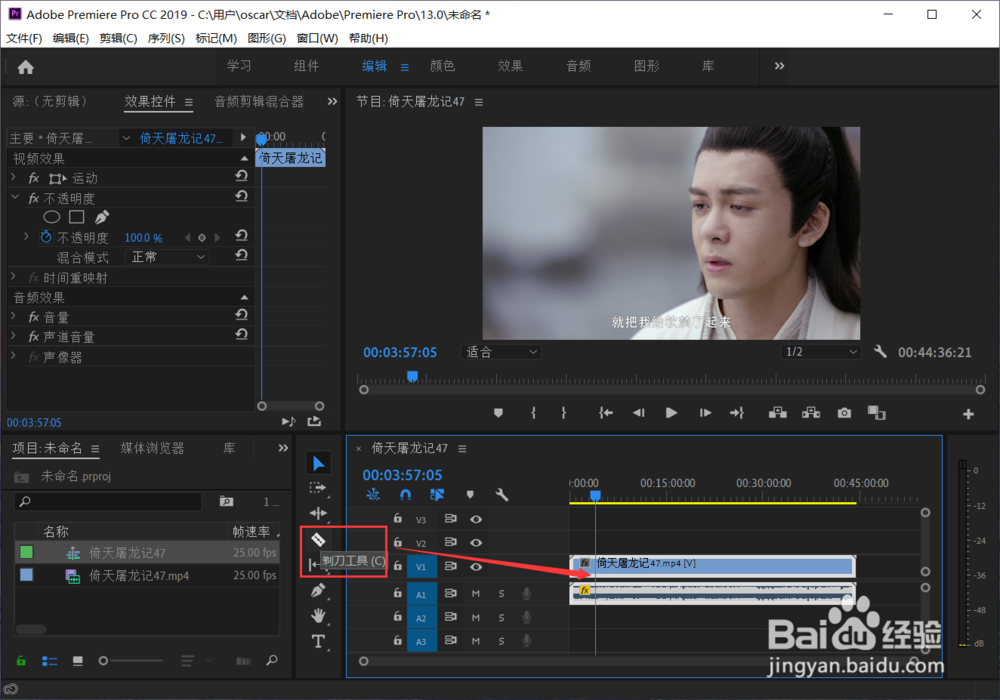Show more workspaces overflow chevron

click(x=779, y=66)
